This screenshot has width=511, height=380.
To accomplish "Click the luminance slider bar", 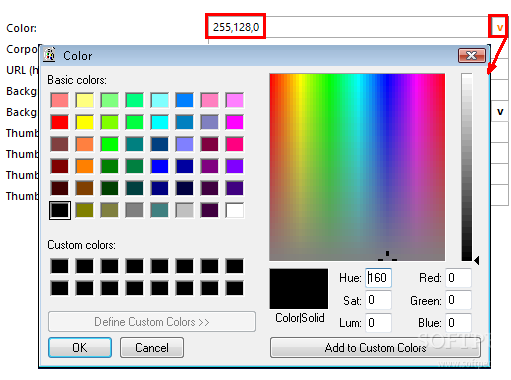I will [467, 167].
